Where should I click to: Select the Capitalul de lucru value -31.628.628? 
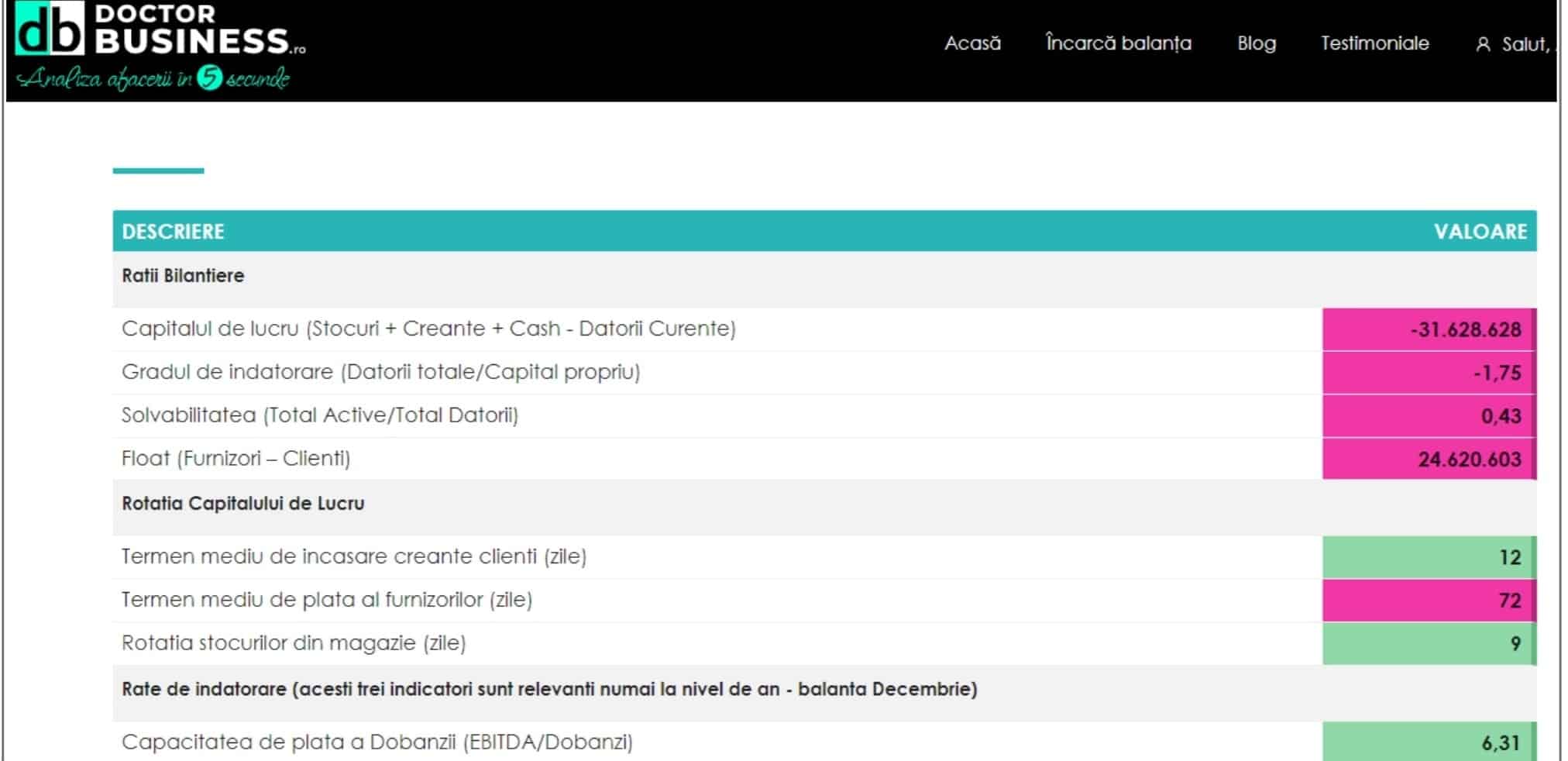[x=1465, y=330]
